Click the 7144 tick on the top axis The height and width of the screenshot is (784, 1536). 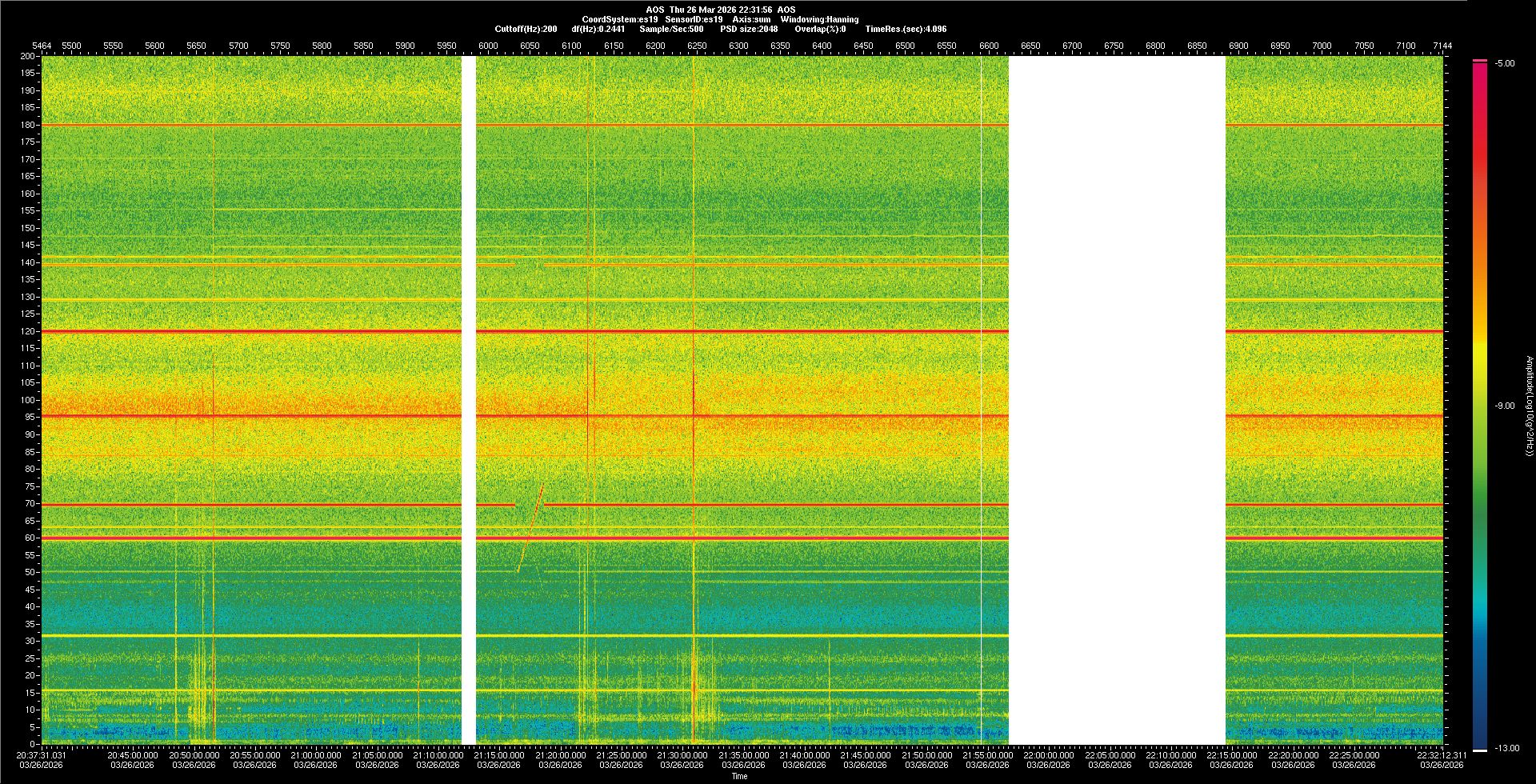point(1442,46)
